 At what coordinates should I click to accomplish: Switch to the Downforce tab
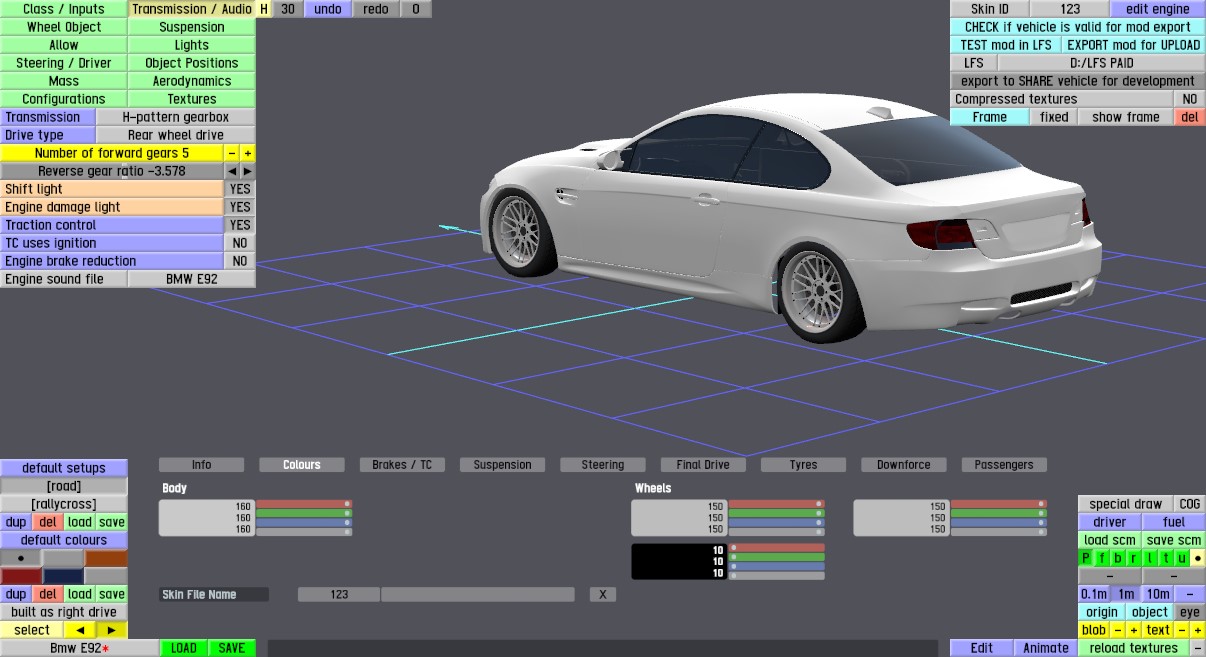903,465
